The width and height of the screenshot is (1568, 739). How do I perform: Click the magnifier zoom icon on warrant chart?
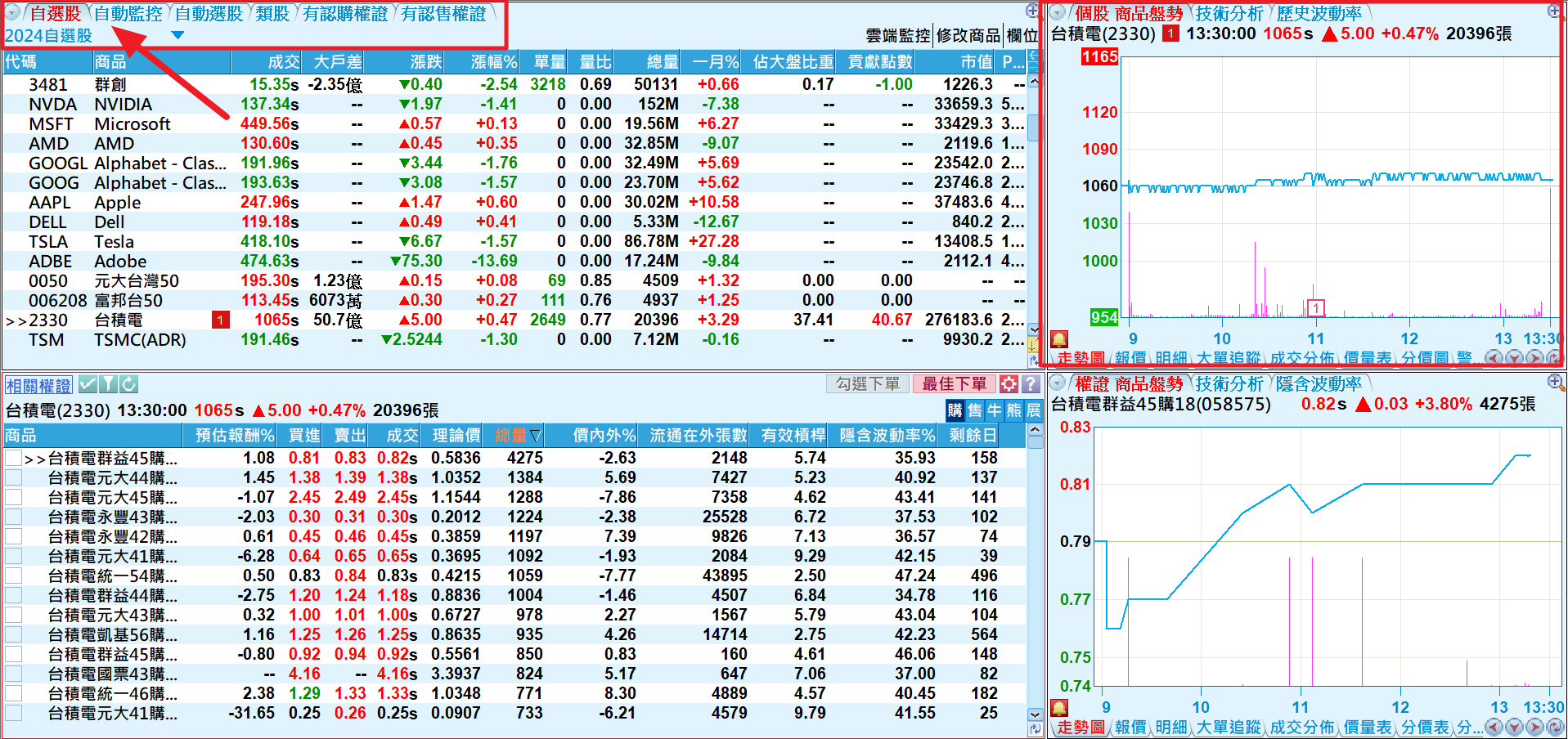[x=1554, y=382]
